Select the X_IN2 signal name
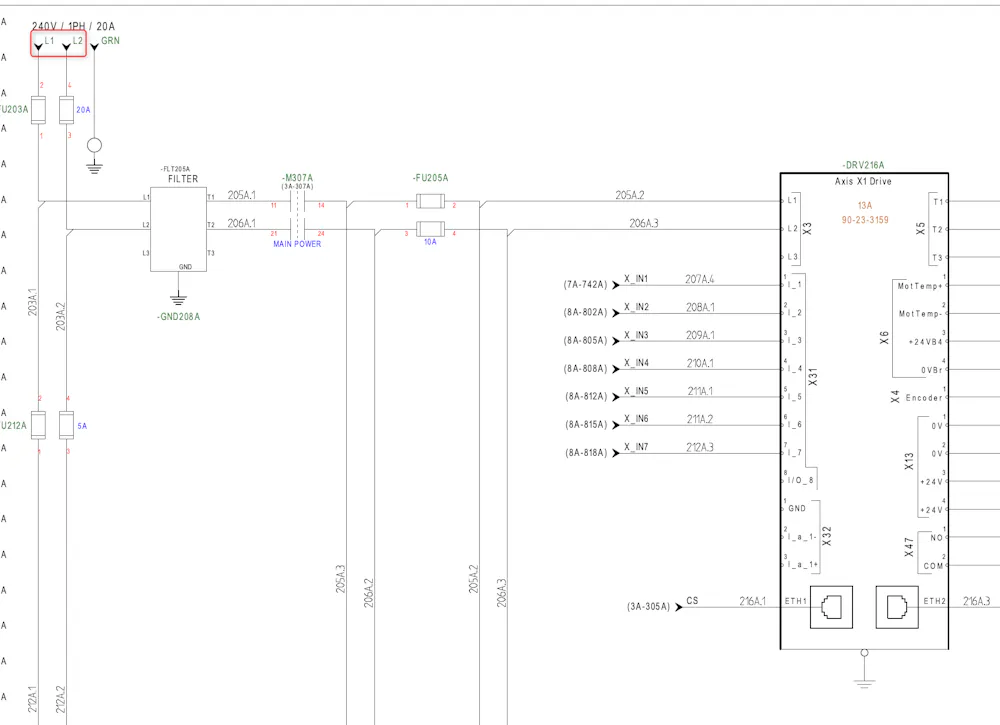 pos(636,307)
